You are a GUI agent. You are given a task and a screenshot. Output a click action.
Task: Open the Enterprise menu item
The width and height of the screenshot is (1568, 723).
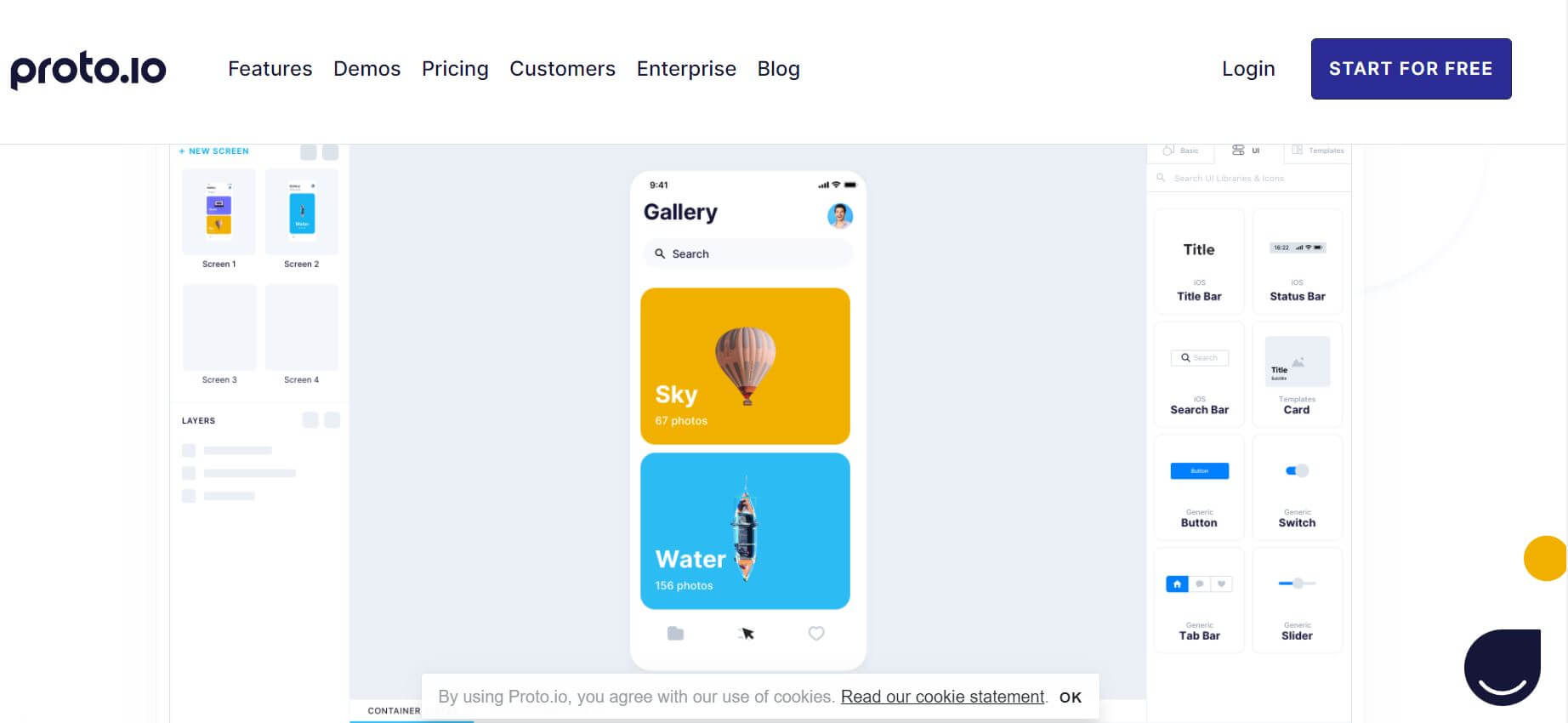(685, 69)
